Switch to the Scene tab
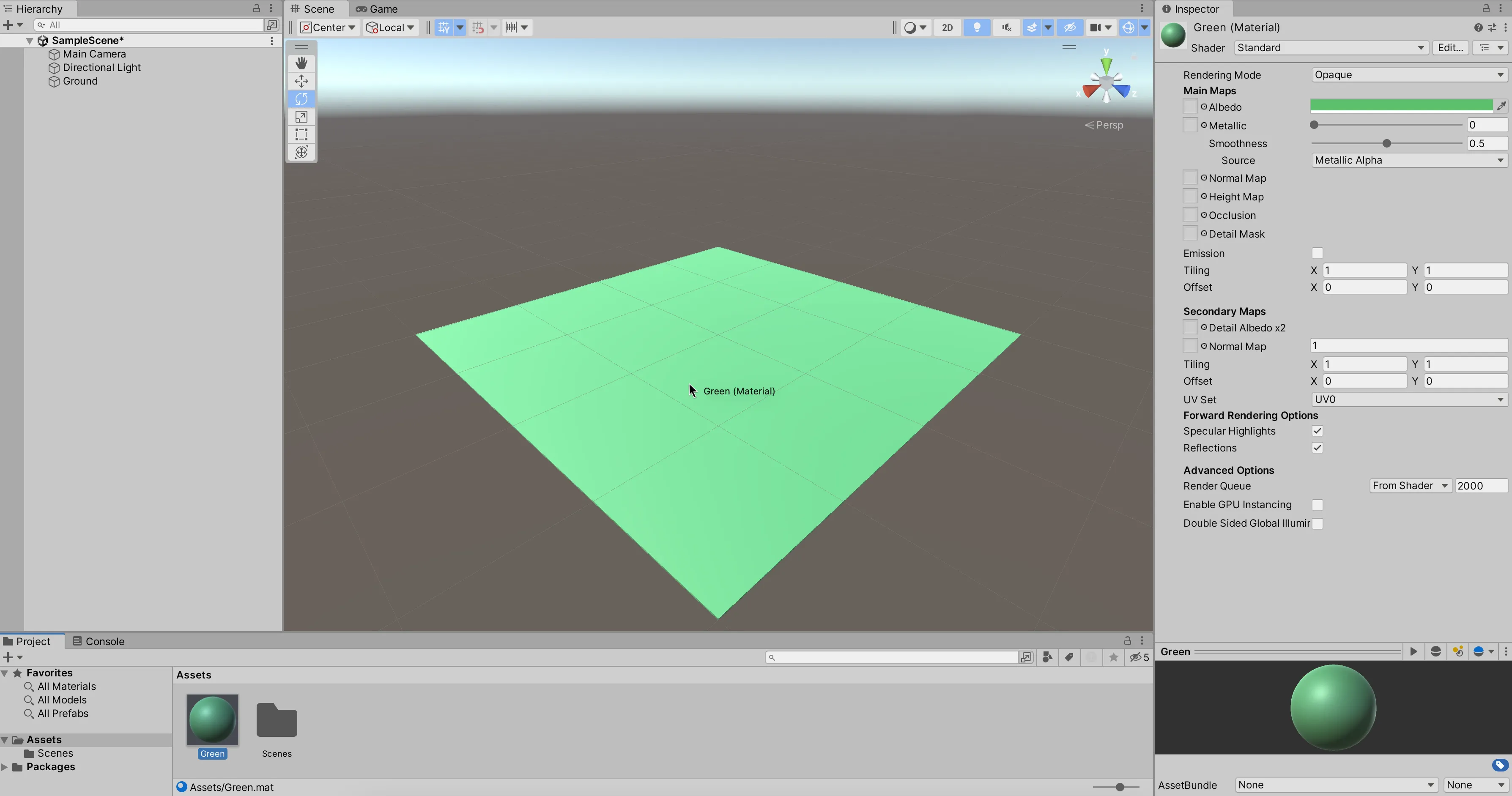1512x796 pixels. tap(313, 9)
